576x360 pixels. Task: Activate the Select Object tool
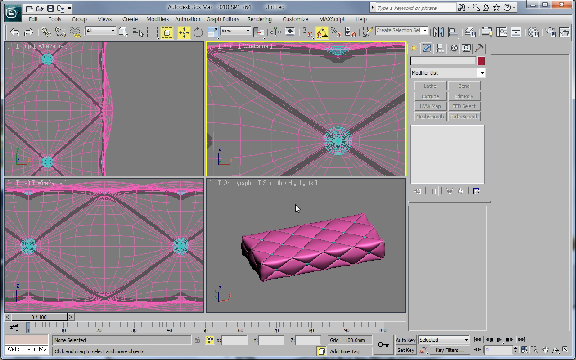[123, 32]
